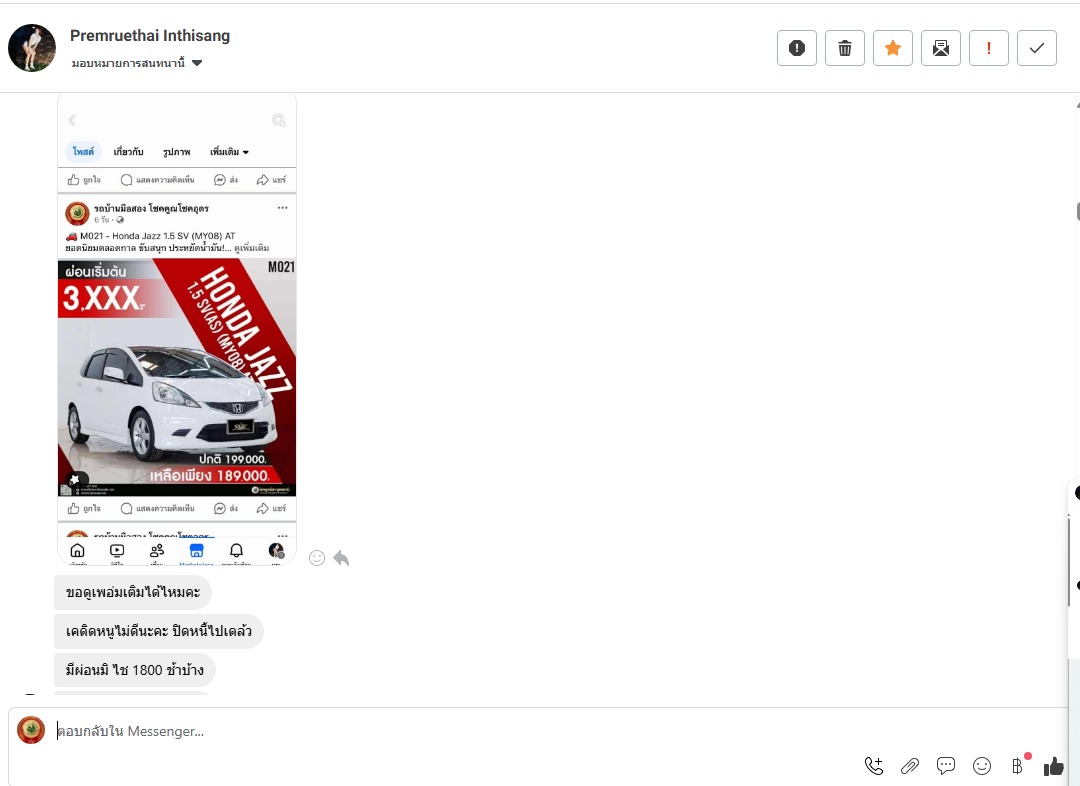Start a call with phone-plus icon
The width and height of the screenshot is (1080, 786).
tap(874, 765)
